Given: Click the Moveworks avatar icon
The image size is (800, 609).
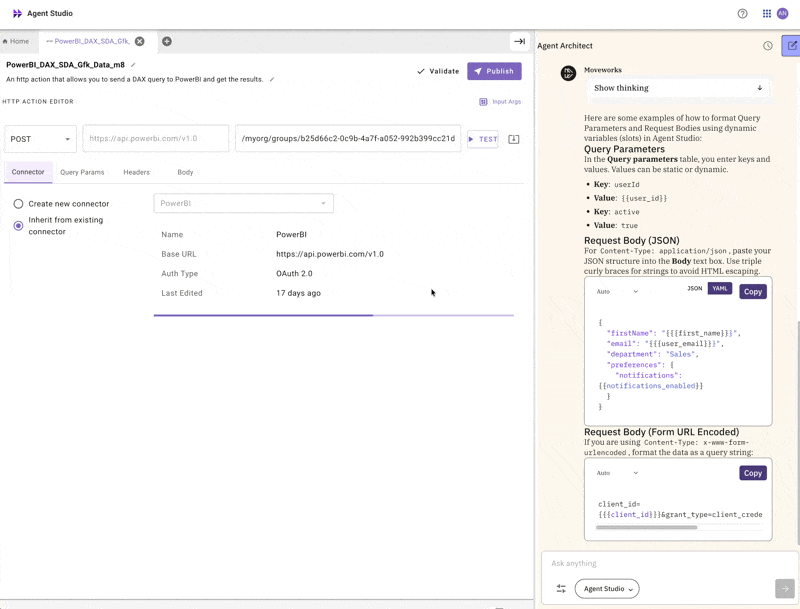Looking at the screenshot, I should pos(568,73).
